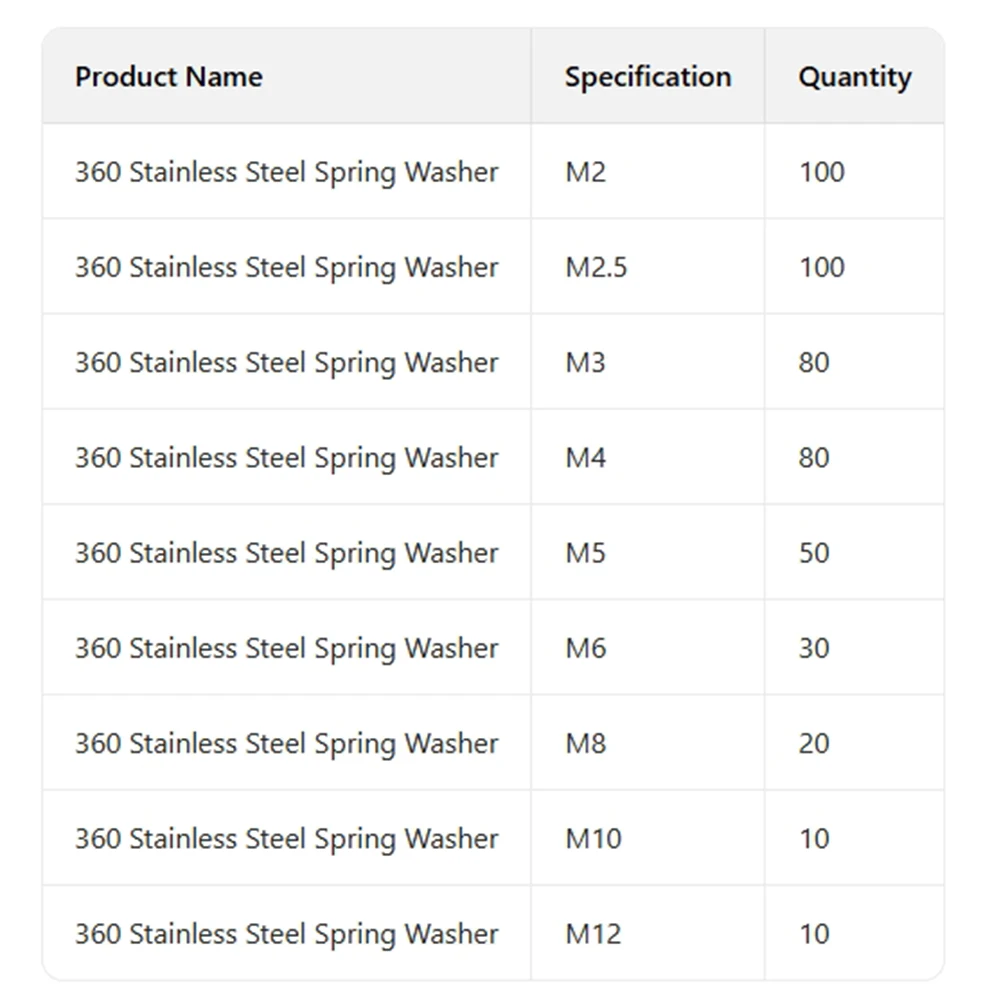Click the M8 specification cell
Image resolution: width=1001 pixels, height=1001 pixels.
(586, 743)
